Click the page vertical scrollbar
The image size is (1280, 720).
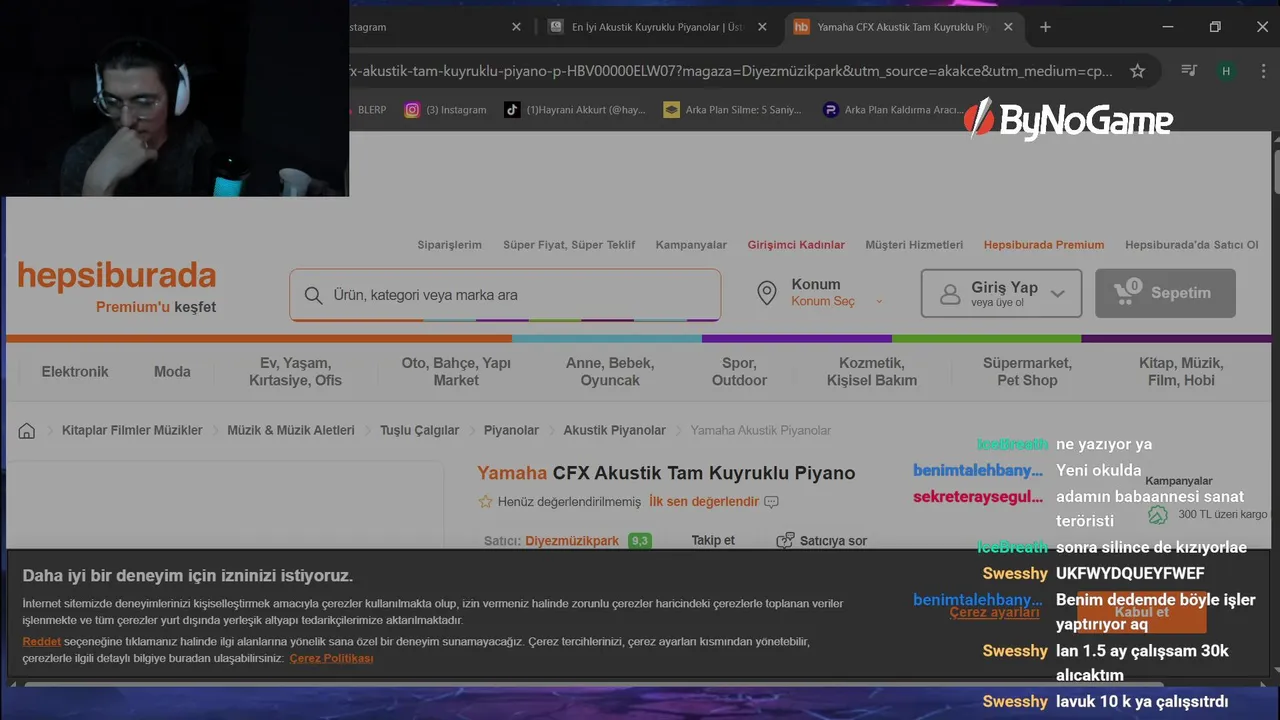tap(1275, 173)
